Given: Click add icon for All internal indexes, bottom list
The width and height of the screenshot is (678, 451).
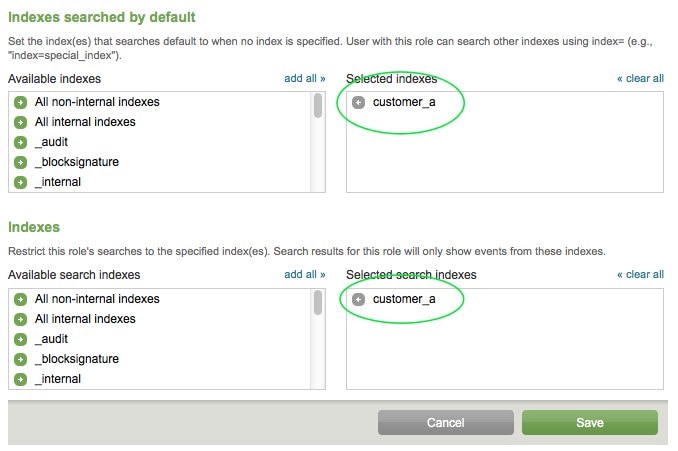Looking at the screenshot, I should tap(20, 319).
